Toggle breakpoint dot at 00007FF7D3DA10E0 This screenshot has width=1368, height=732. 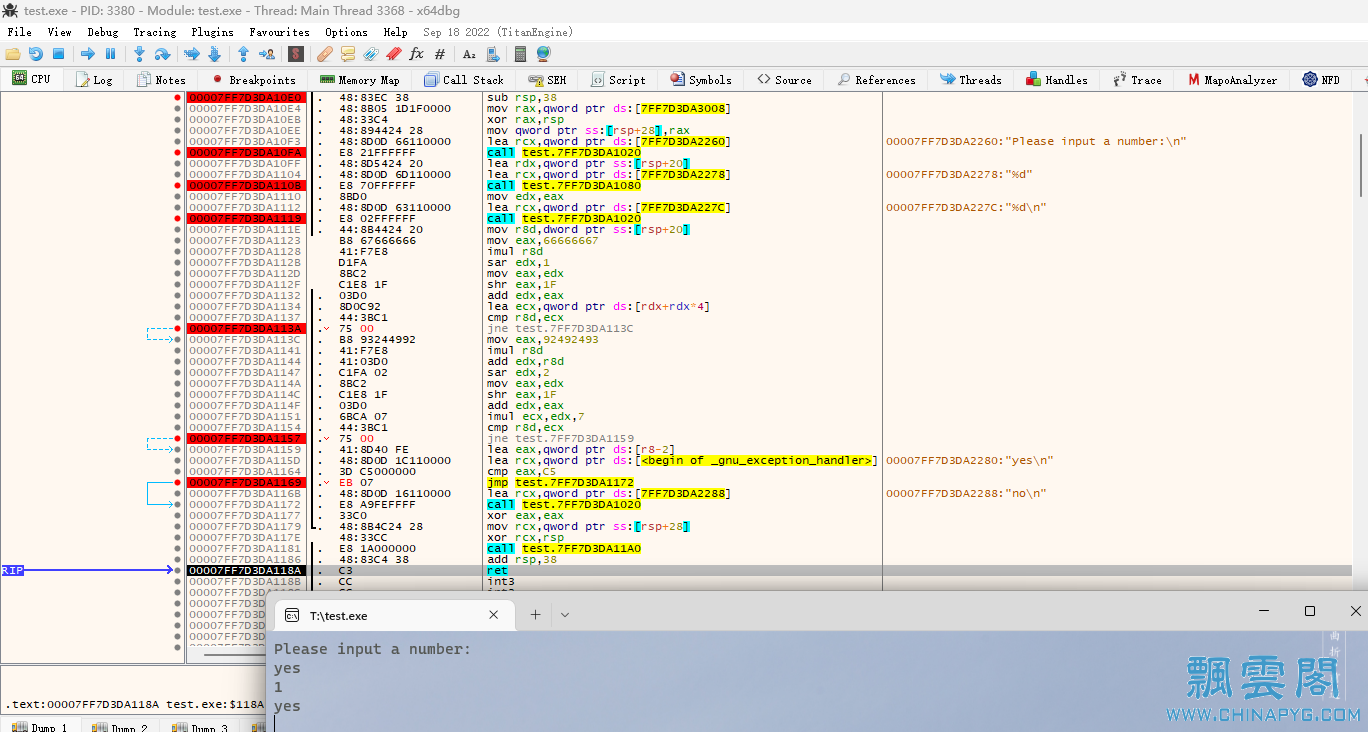tap(178, 98)
